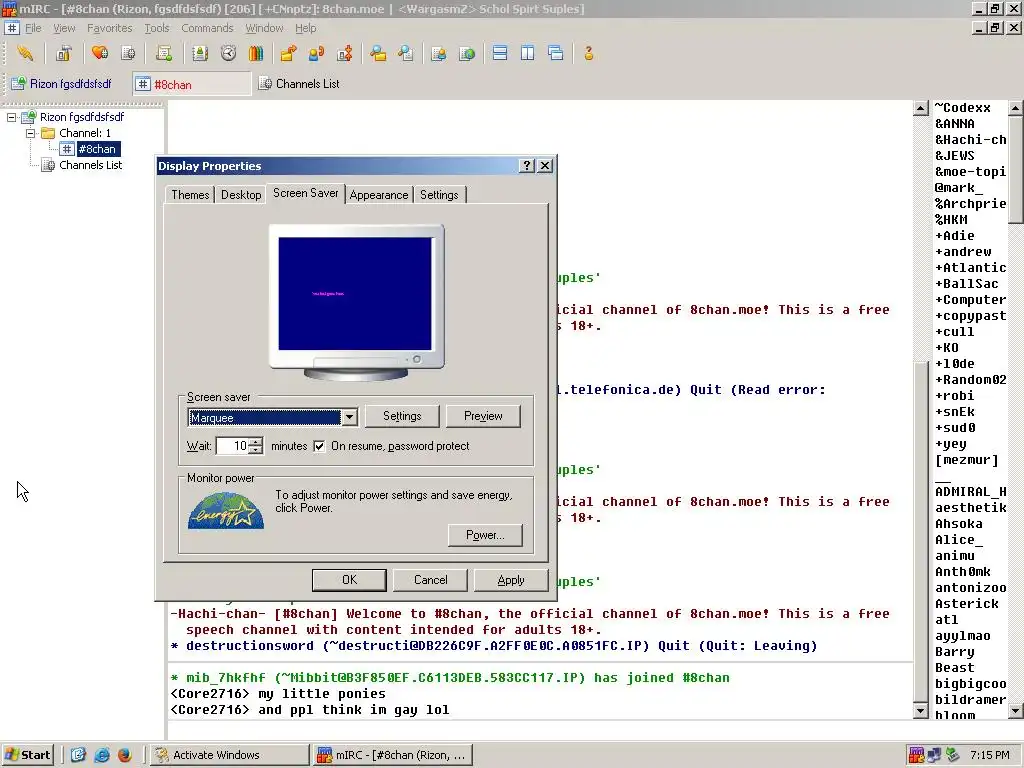
Task: Open the Tools menu
Action: [157, 28]
